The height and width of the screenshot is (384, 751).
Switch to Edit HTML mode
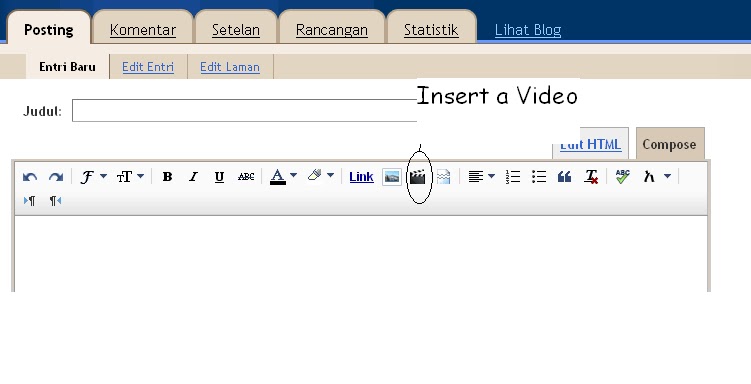click(x=591, y=144)
